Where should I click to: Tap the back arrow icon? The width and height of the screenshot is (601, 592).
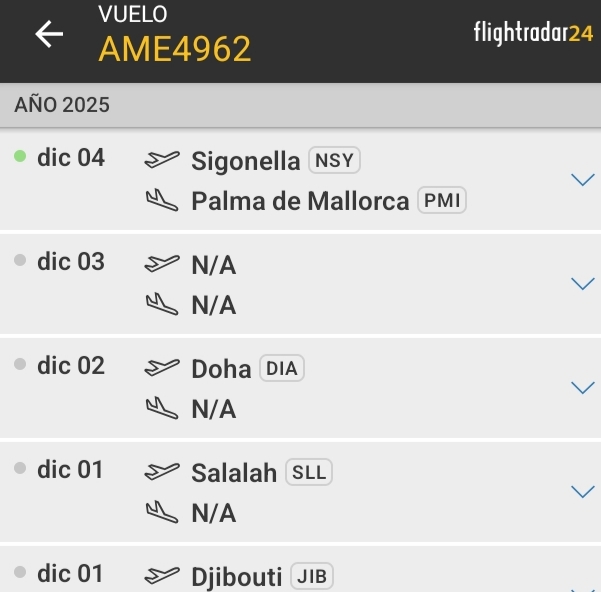48,34
